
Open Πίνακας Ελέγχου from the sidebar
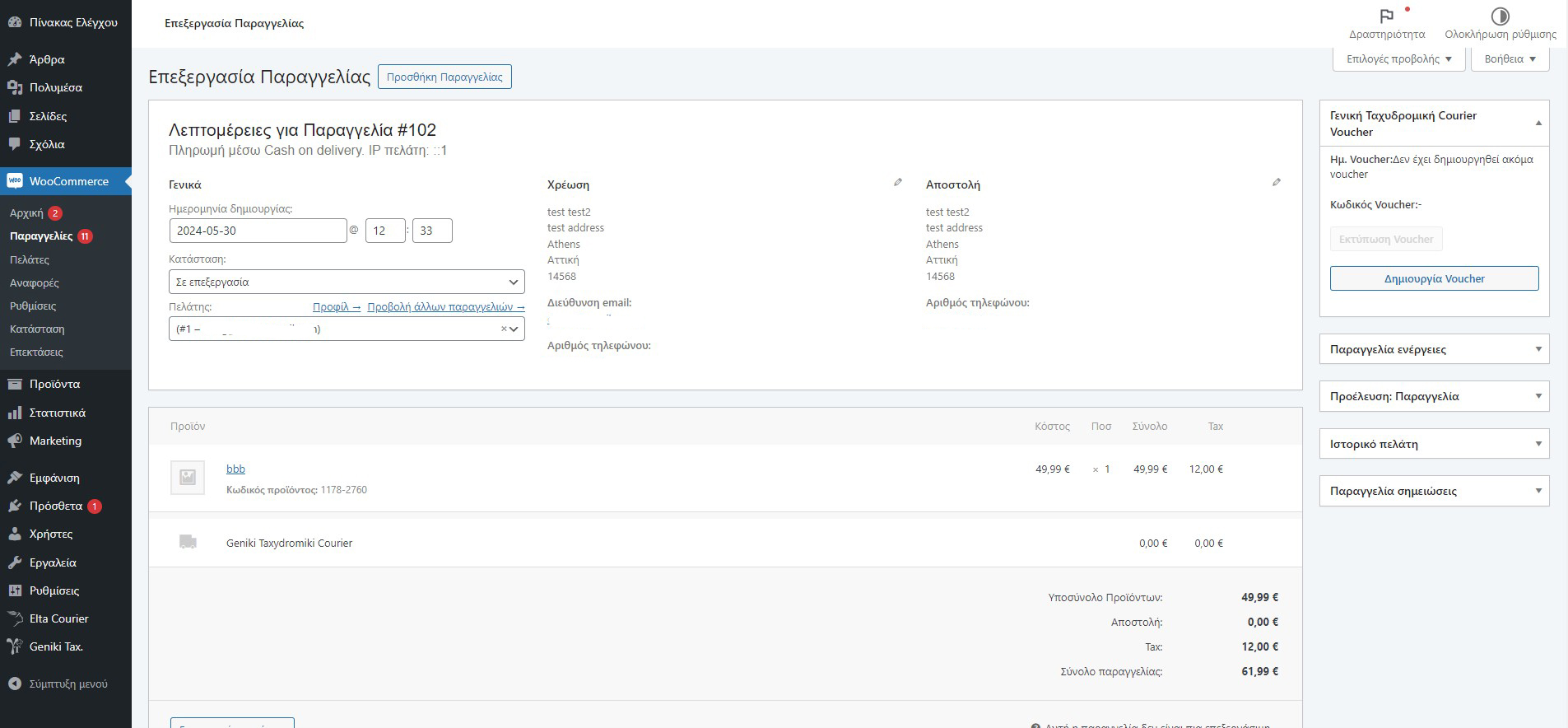point(72,22)
